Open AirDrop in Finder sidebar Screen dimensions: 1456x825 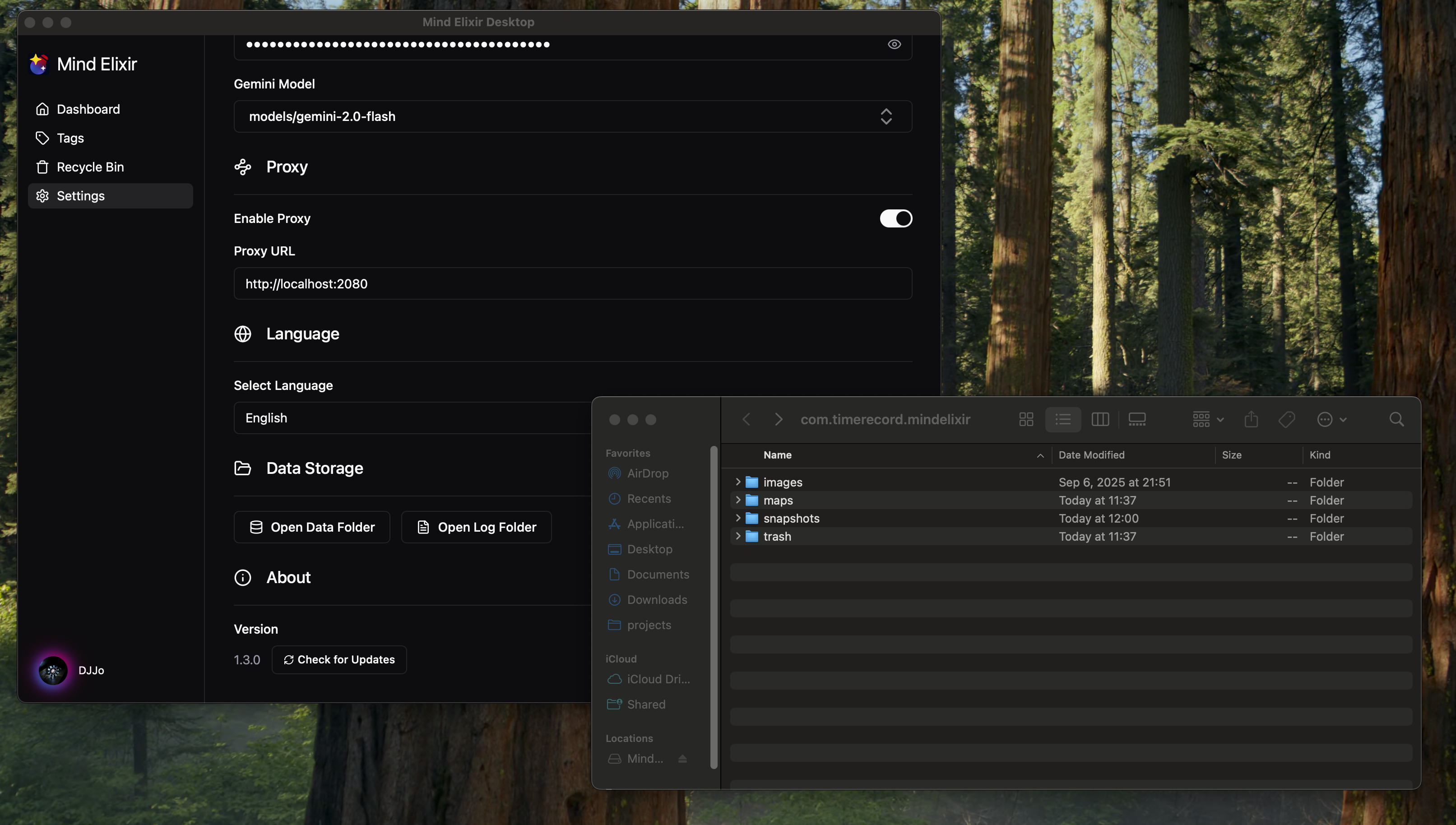click(648, 473)
